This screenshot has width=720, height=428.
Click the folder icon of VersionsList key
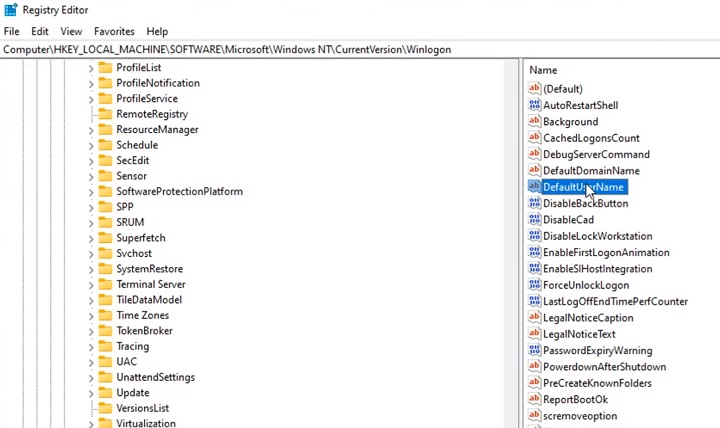[105, 408]
